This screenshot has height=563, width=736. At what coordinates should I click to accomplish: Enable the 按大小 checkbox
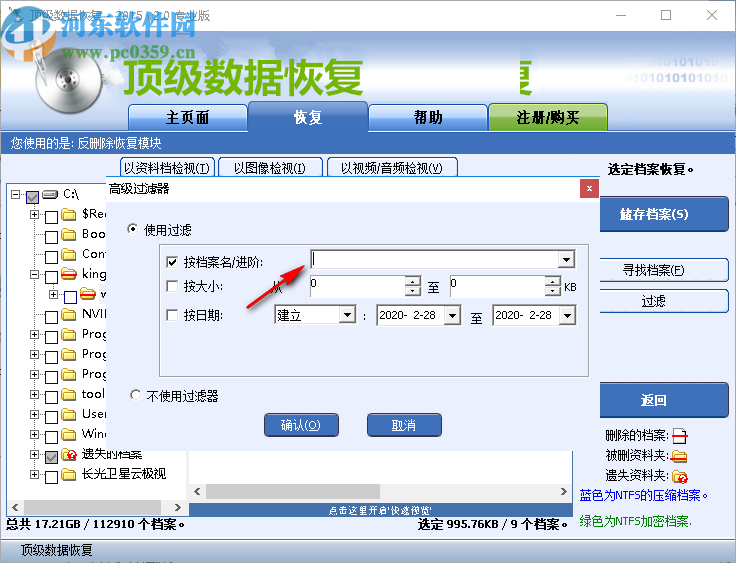[x=172, y=286]
